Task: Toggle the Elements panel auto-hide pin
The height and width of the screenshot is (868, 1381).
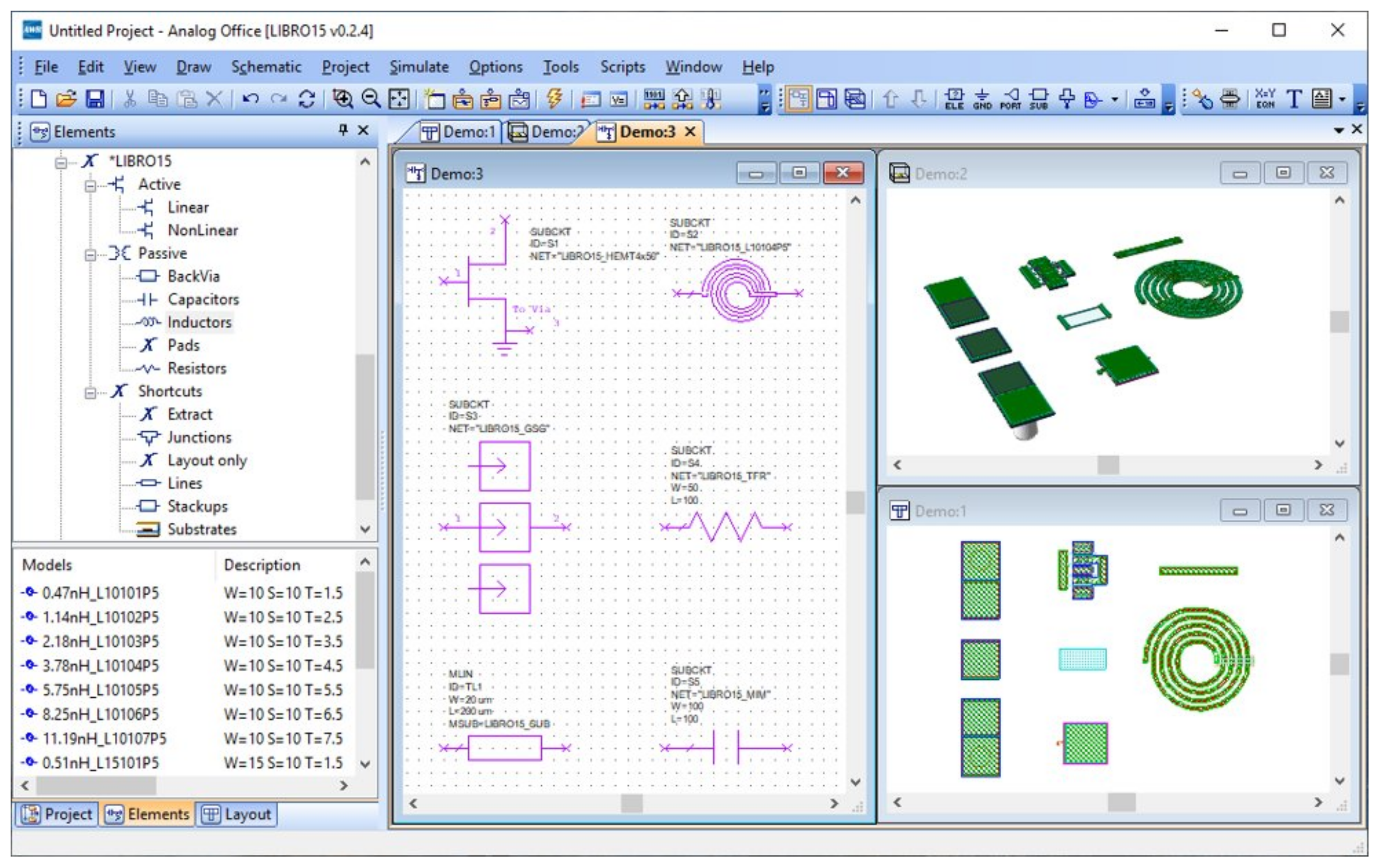Action: tap(343, 130)
